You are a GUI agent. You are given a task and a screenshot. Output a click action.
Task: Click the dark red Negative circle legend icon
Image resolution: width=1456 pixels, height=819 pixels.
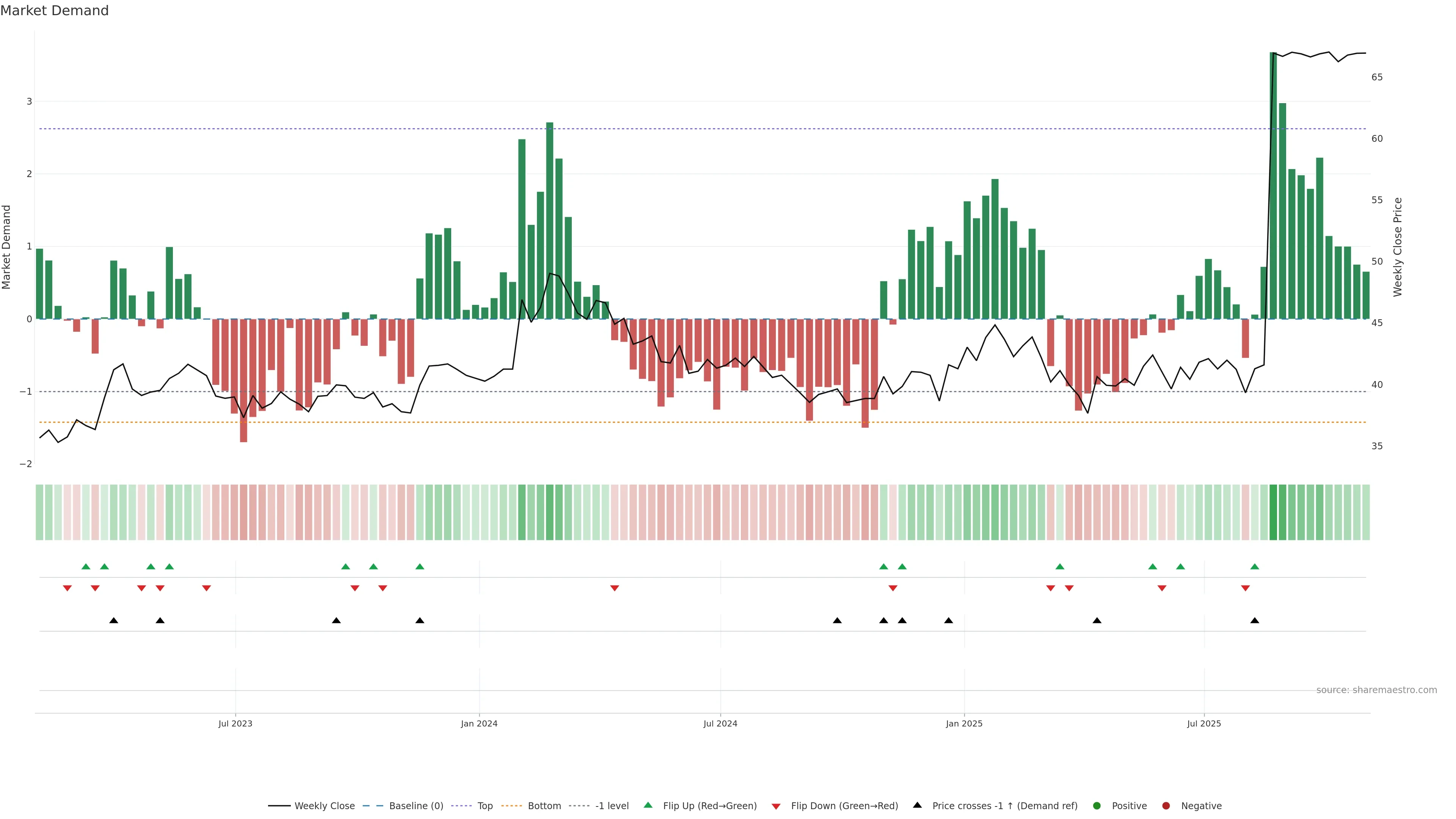pos(1166,805)
